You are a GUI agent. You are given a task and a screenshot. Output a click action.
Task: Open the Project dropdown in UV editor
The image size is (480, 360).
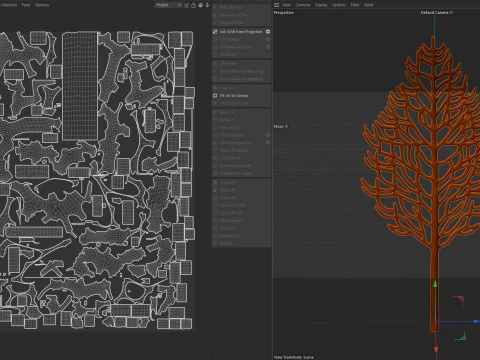tap(168, 5)
